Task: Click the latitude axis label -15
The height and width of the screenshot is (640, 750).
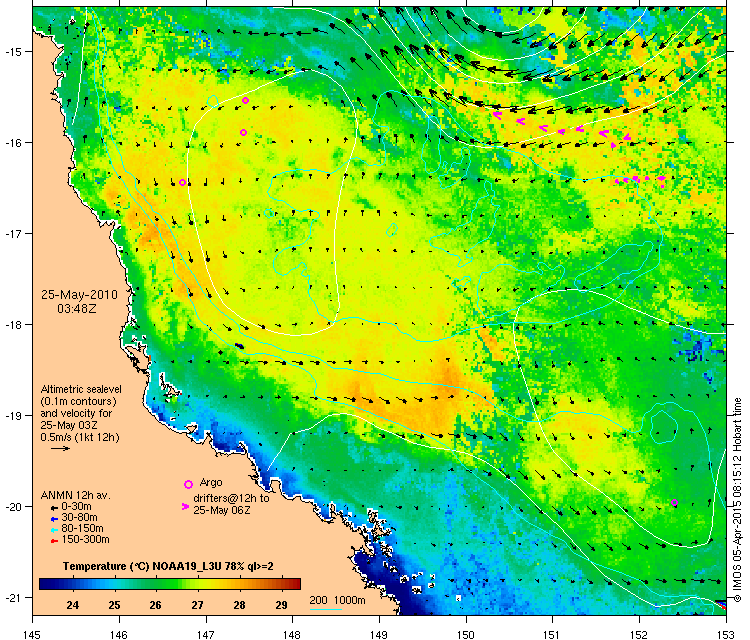Action: click(13, 52)
